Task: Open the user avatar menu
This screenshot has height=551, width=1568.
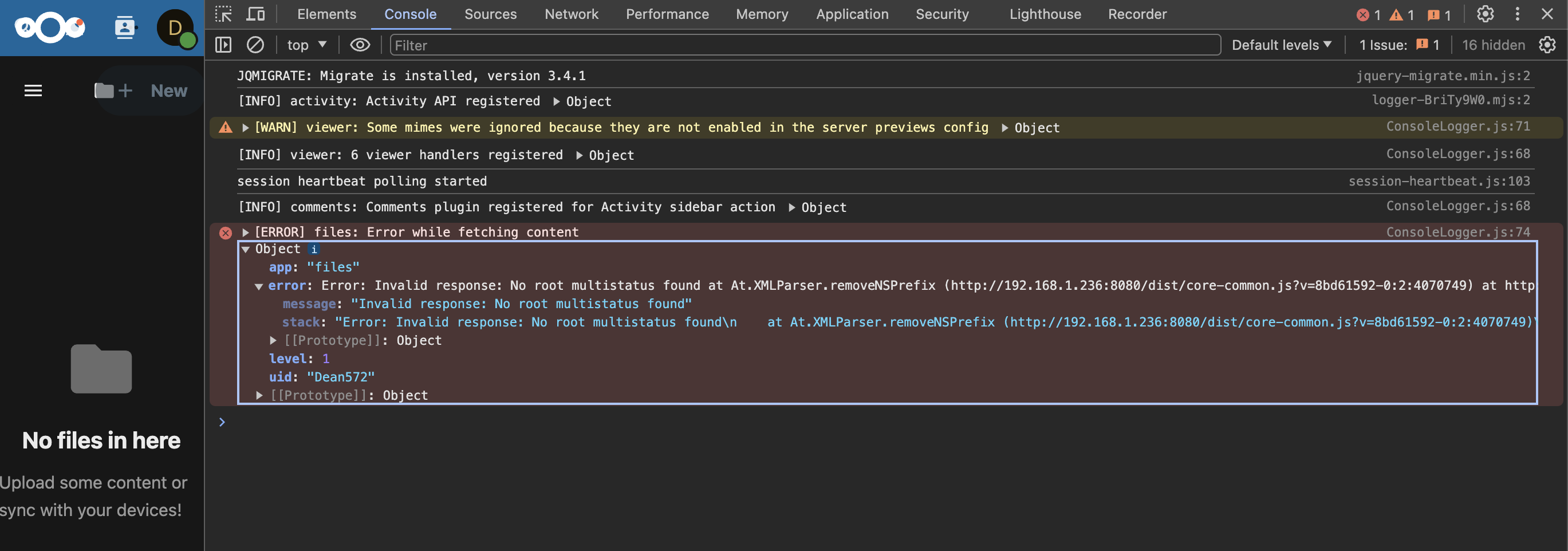Action: 175,28
